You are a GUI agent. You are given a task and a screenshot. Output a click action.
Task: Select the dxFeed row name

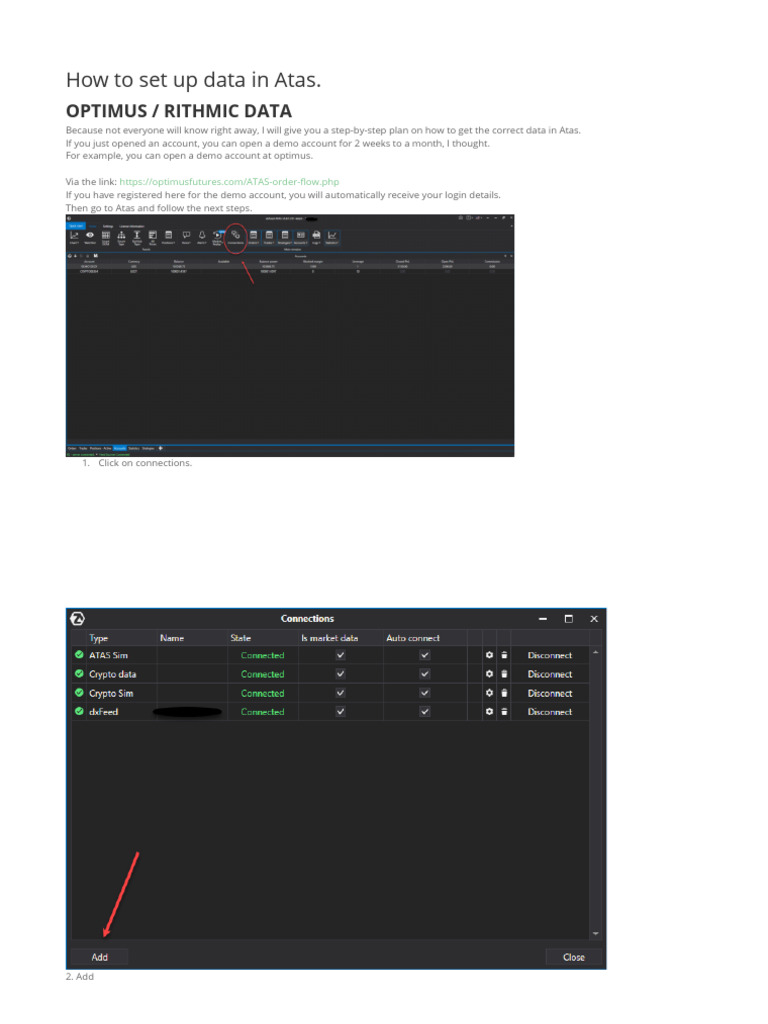tap(104, 712)
